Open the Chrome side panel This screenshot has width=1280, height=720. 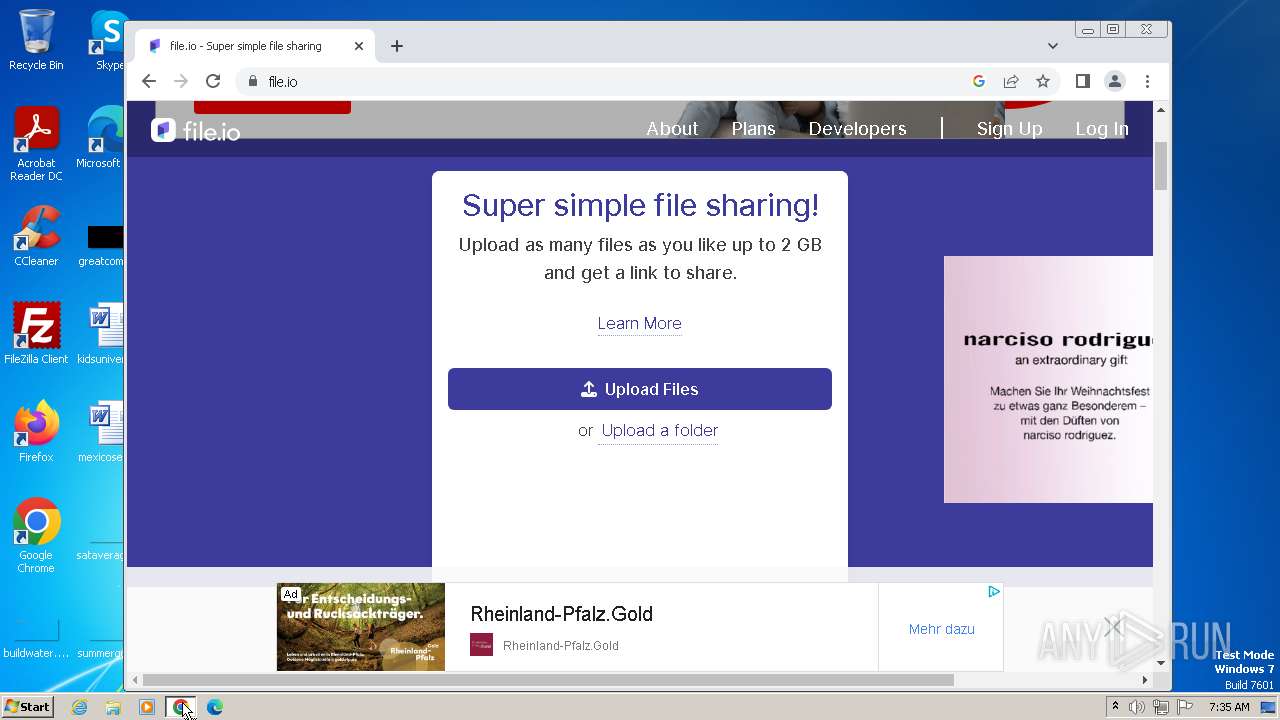coord(1082,81)
